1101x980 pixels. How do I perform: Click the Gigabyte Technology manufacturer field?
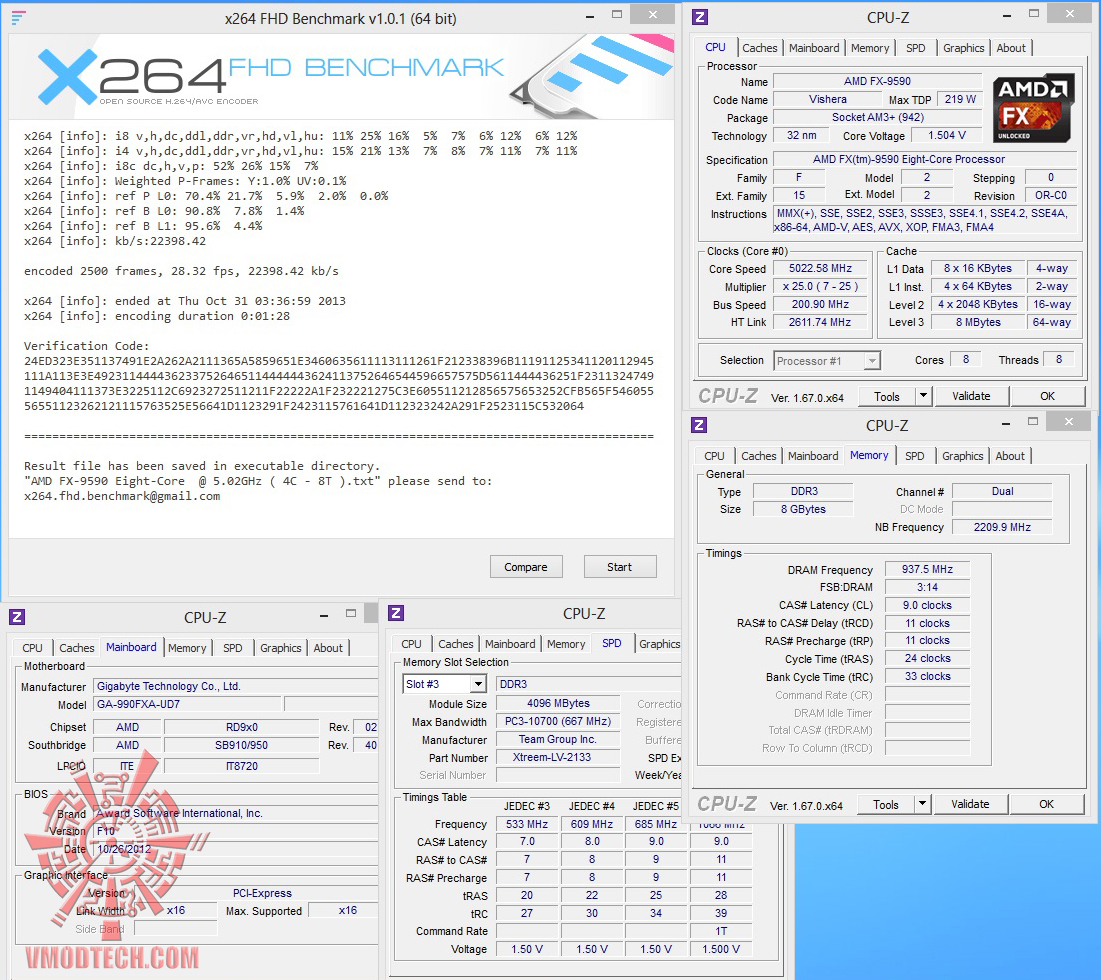click(x=236, y=686)
